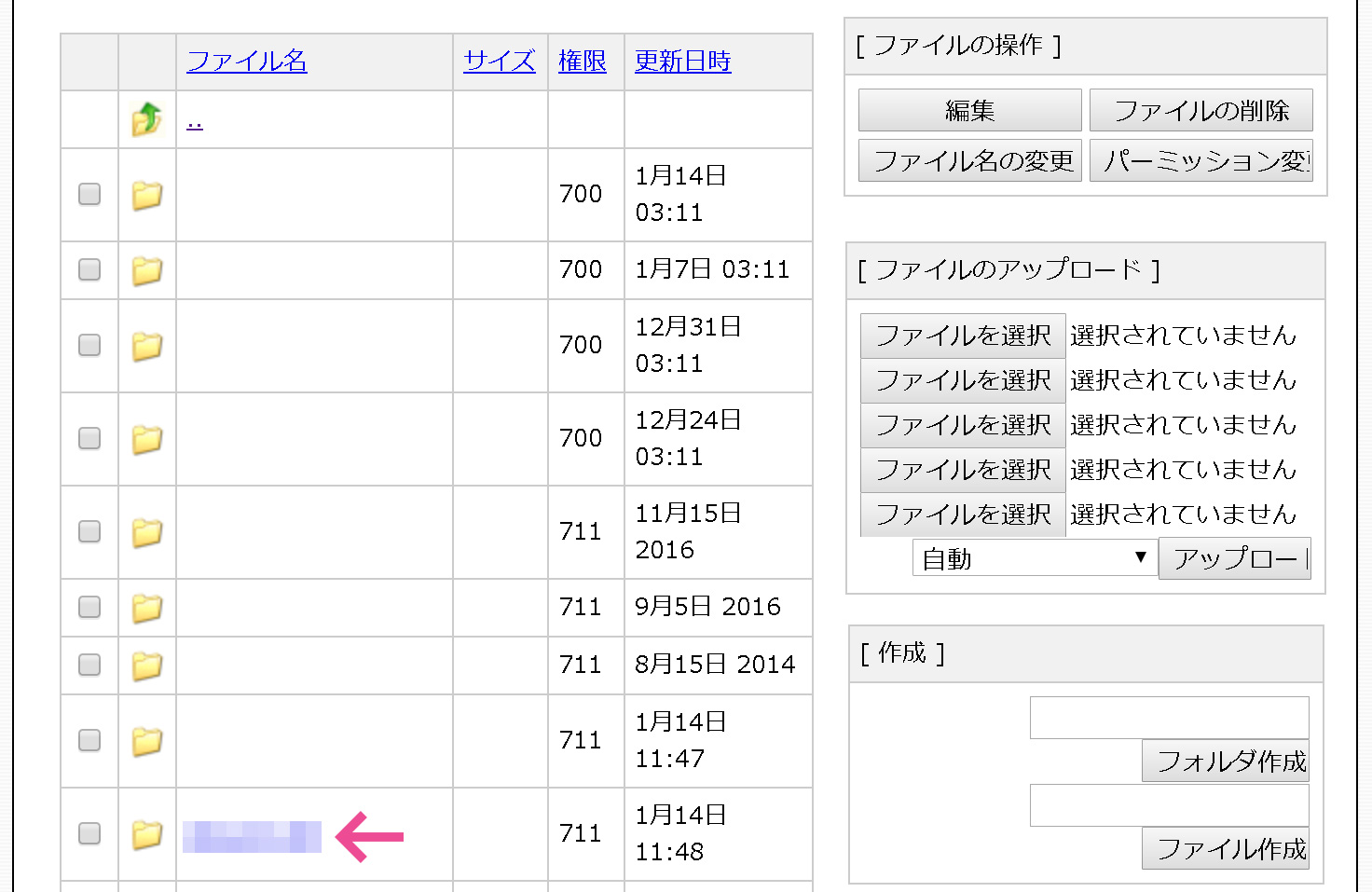Open folder icon next to the pink arrow
This screenshot has width=1372, height=892.
tap(146, 834)
